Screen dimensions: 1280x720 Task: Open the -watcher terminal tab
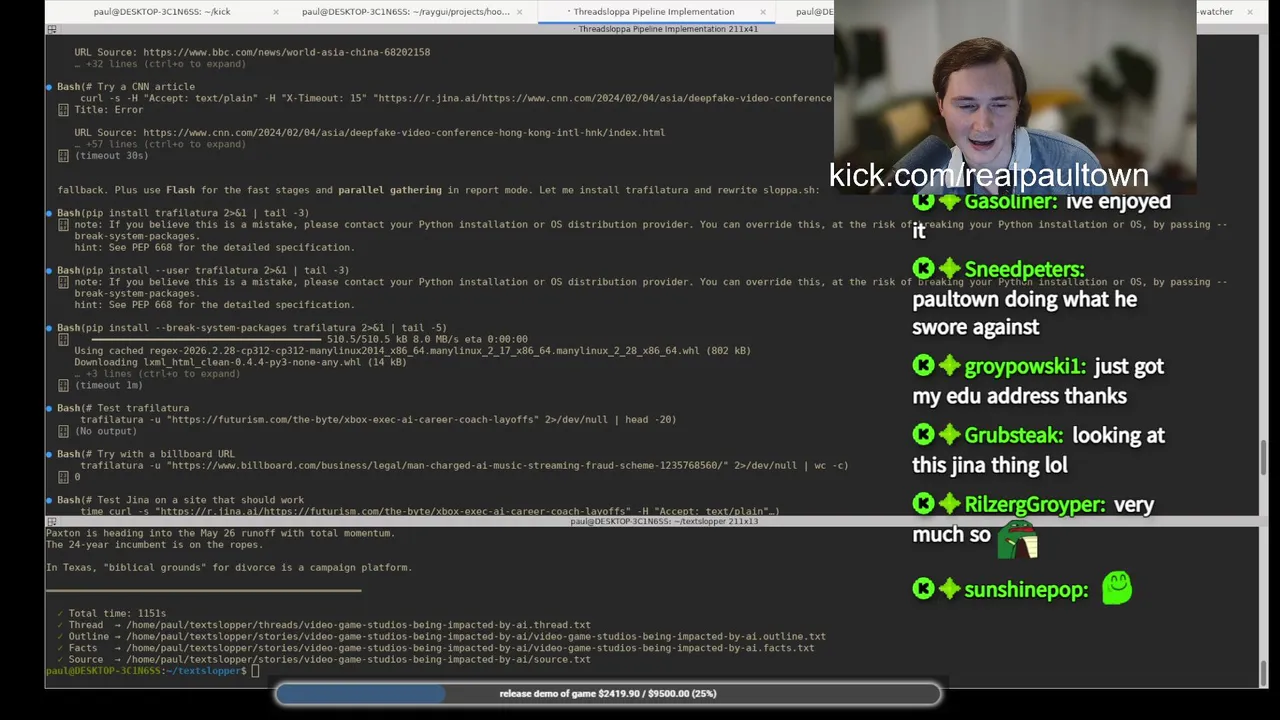1215,12
